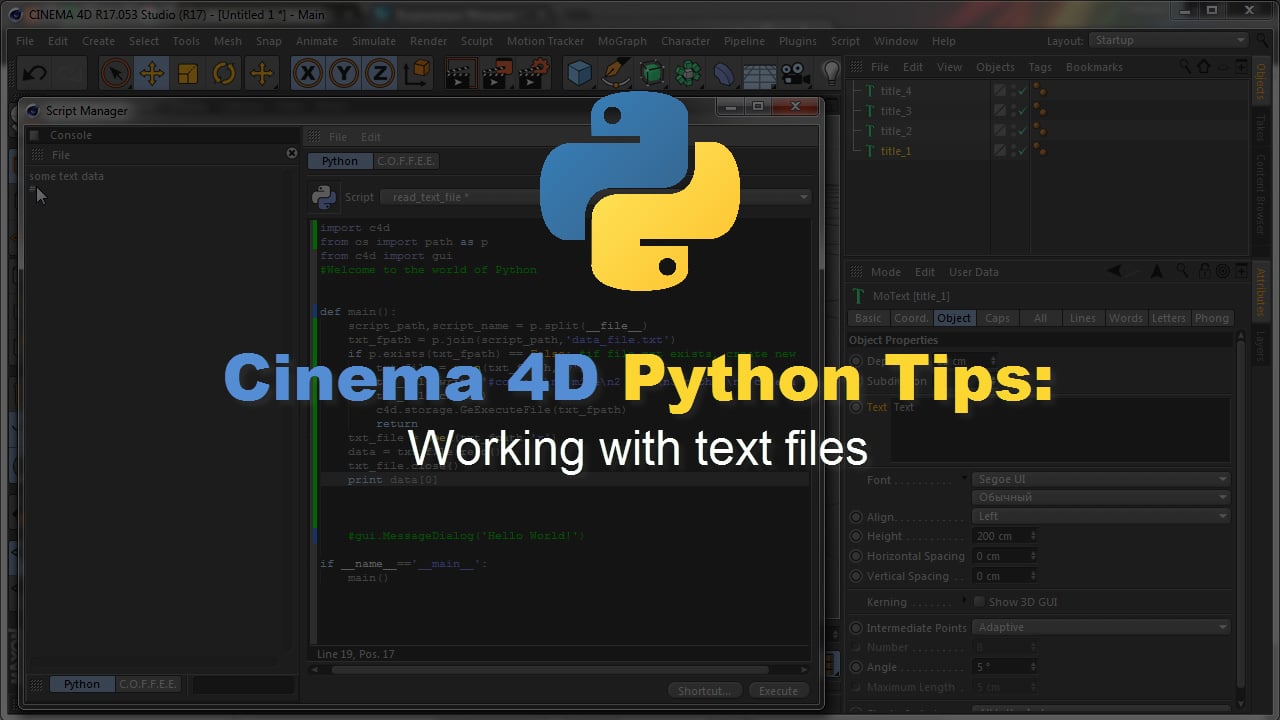Open the MoGraph menu
Viewport: 1280px width, 720px height.
tap(622, 41)
